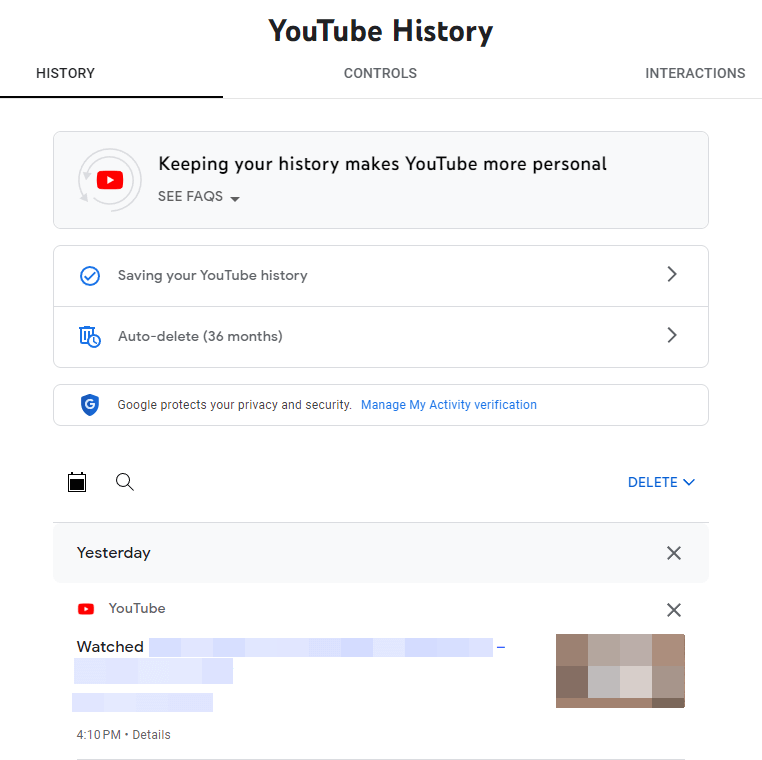
Task: Click the Google privacy shield icon
Action: 90,405
